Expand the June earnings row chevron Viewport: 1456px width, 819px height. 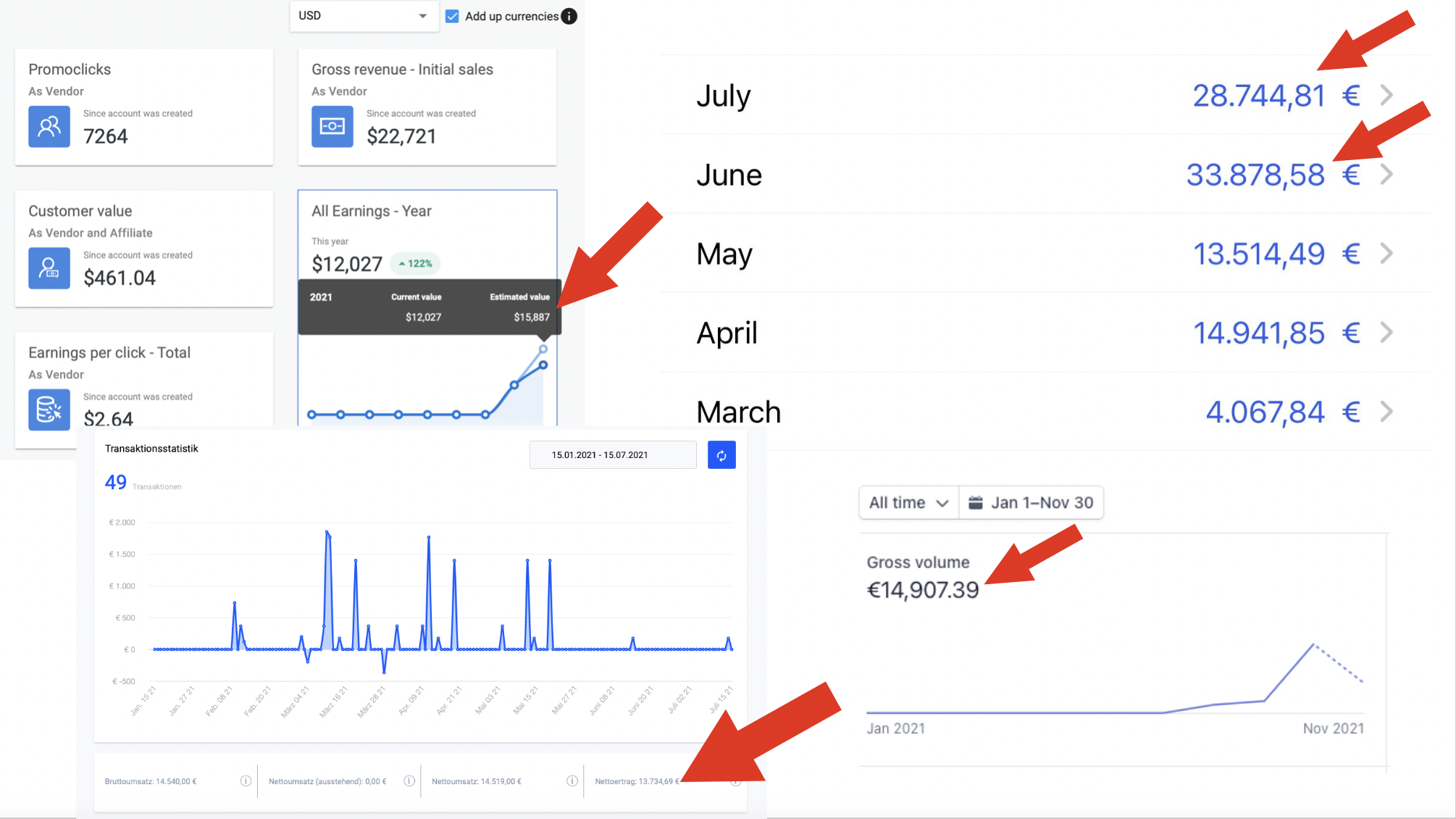[x=1386, y=174]
